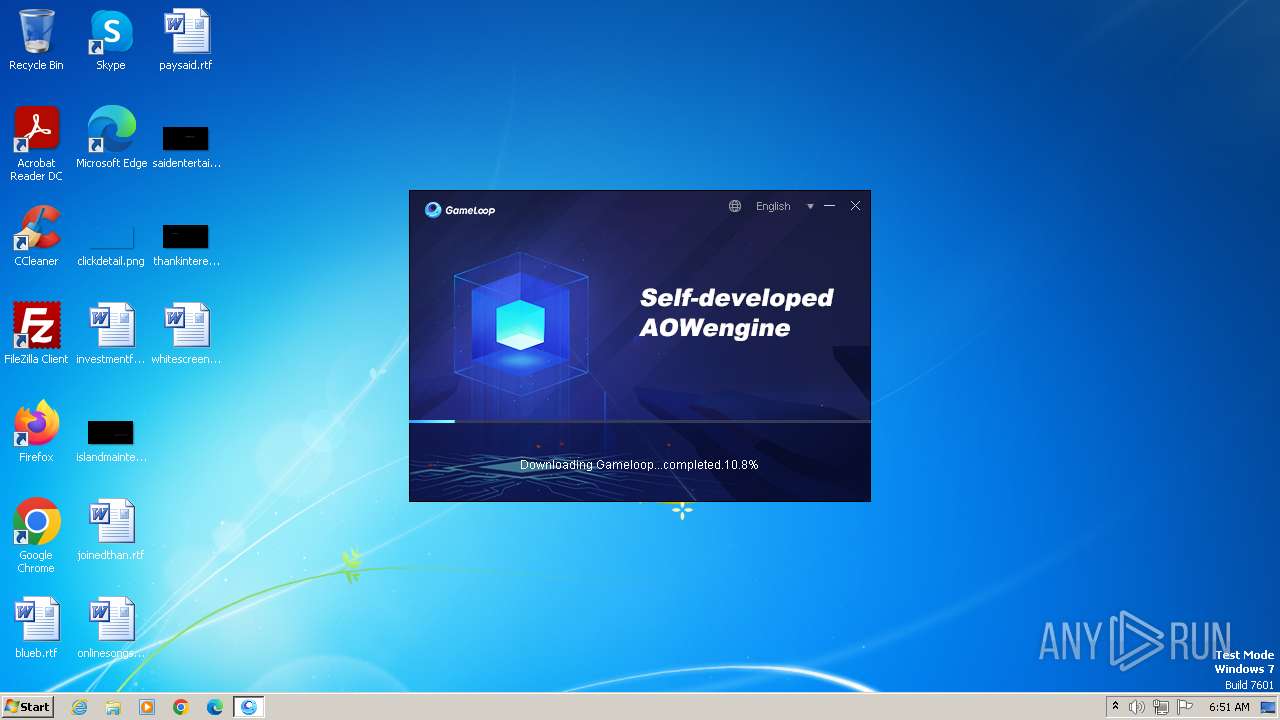Viewport: 1280px width, 720px height.
Task: Click Show Desktop button at taskbar end
Action: coord(1270,707)
